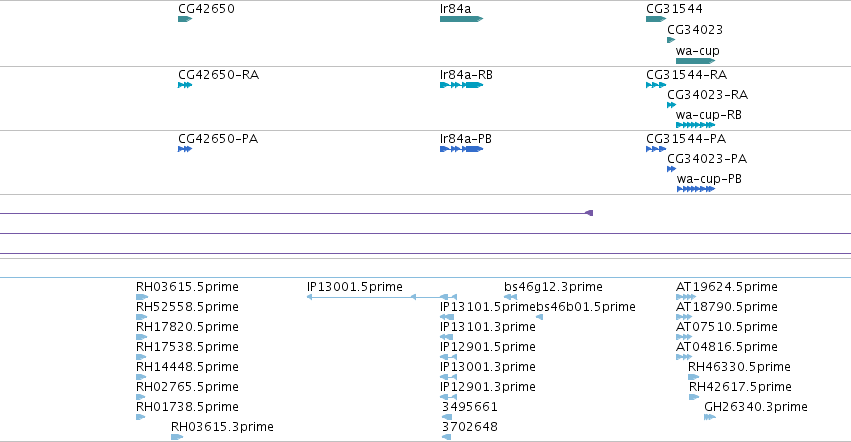Image resolution: width=851 pixels, height=442 pixels.
Task: Click the Ir84a gene glyph arrow
Action: 461,19
